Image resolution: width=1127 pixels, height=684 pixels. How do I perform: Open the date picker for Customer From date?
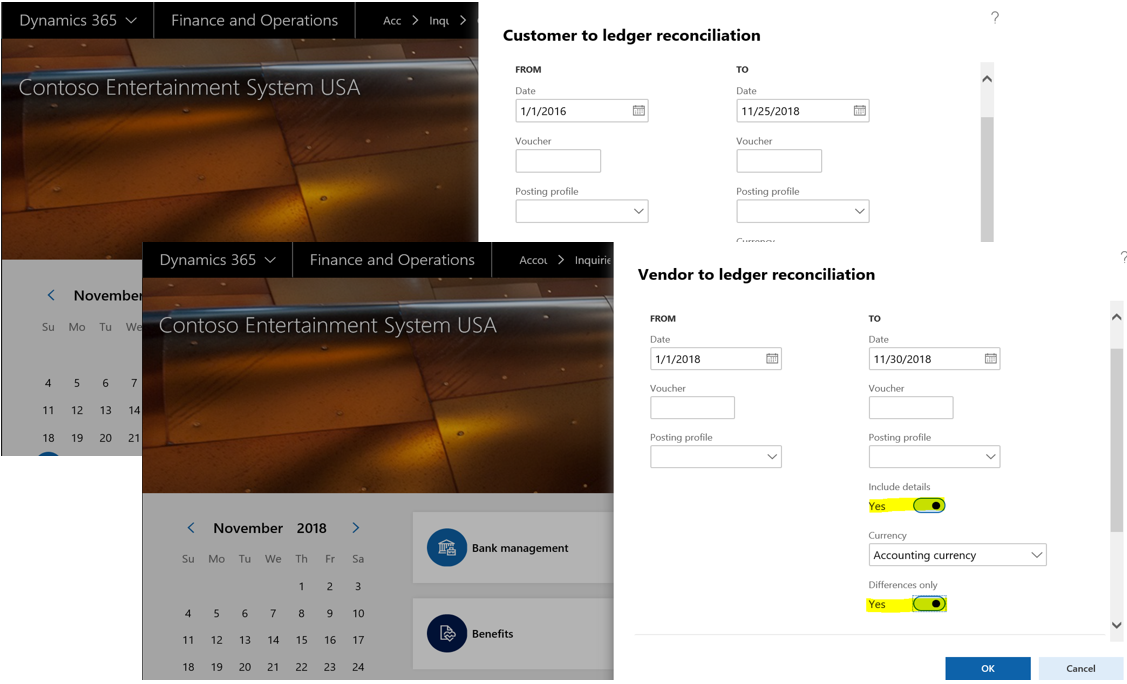point(639,110)
